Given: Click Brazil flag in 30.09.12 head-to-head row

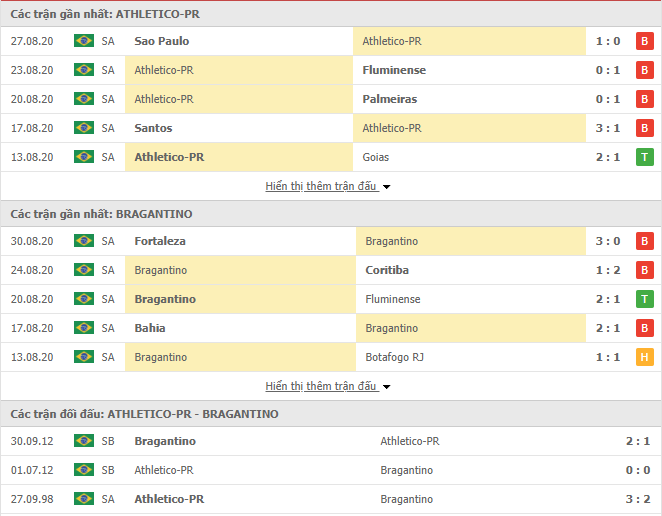Looking at the screenshot, I should [x=84, y=441].
